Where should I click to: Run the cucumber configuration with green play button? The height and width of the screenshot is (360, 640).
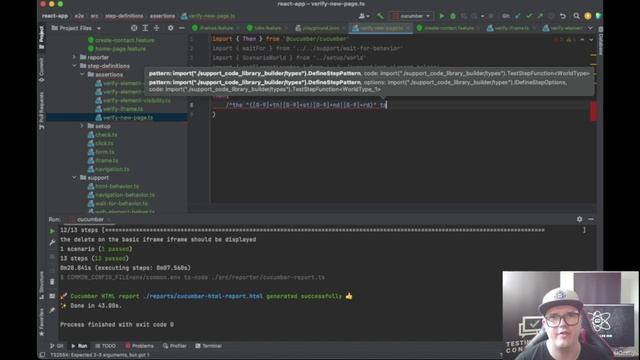[442, 16]
